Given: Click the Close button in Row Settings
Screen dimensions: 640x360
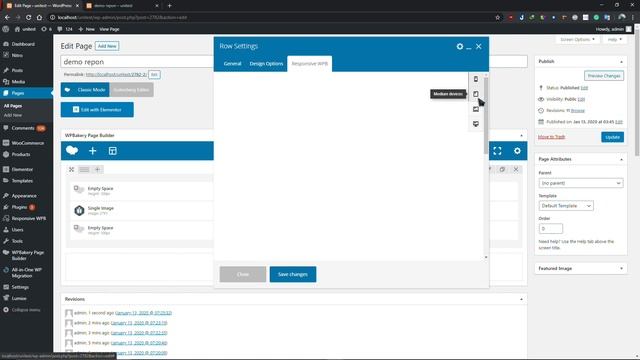Looking at the screenshot, I should tap(243, 274).
